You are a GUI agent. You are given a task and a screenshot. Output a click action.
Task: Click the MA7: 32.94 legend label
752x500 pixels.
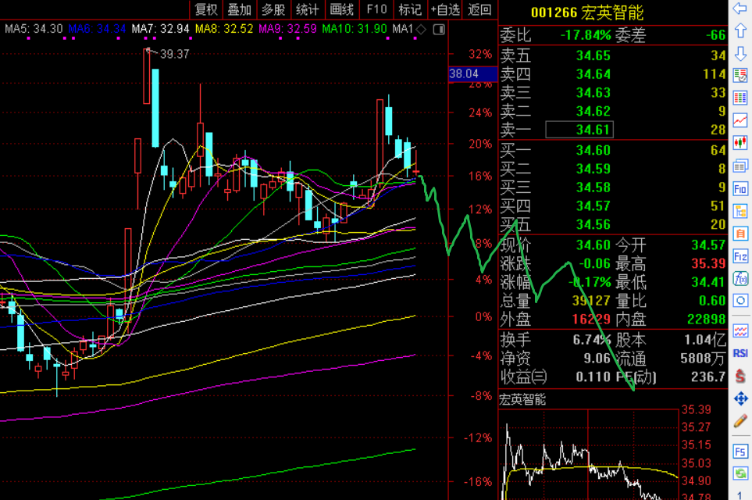point(160,29)
